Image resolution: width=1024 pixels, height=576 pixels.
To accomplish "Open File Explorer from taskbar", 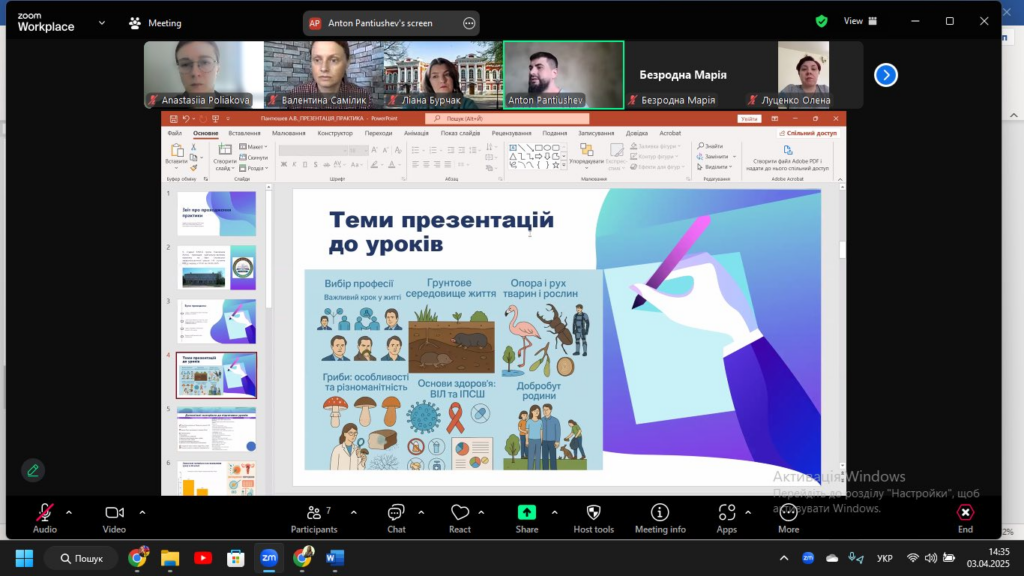I will [170, 558].
